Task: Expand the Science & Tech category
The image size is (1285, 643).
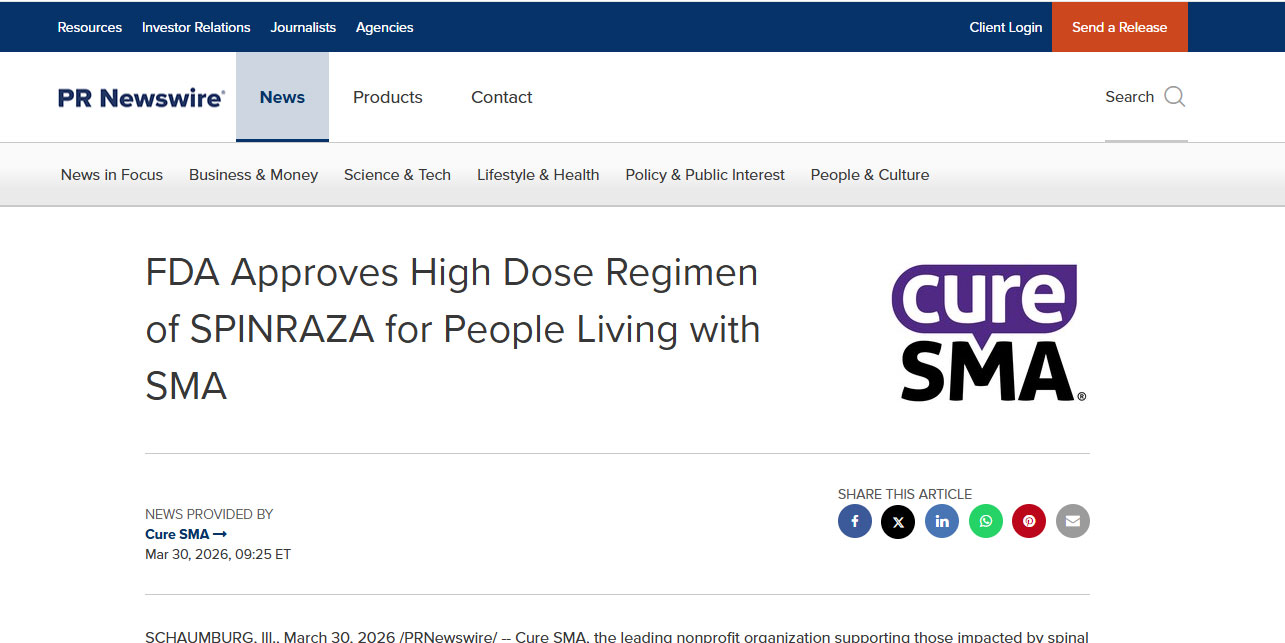Action: point(397,175)
